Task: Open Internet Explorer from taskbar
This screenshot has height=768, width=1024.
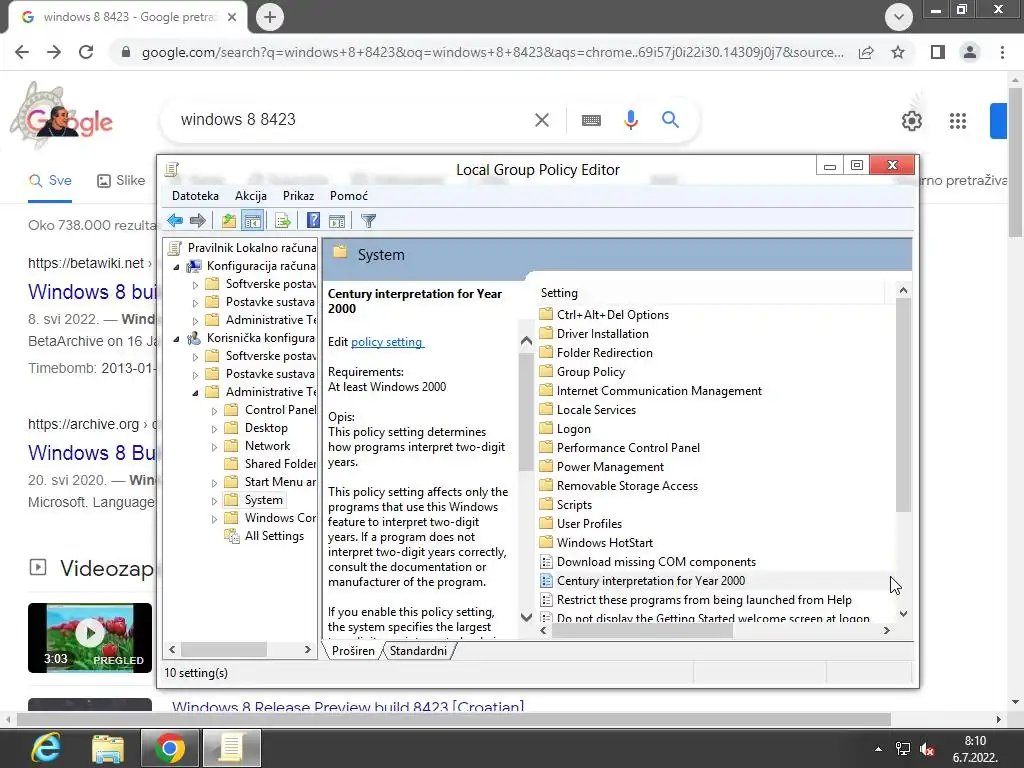Action: (46, 748)
